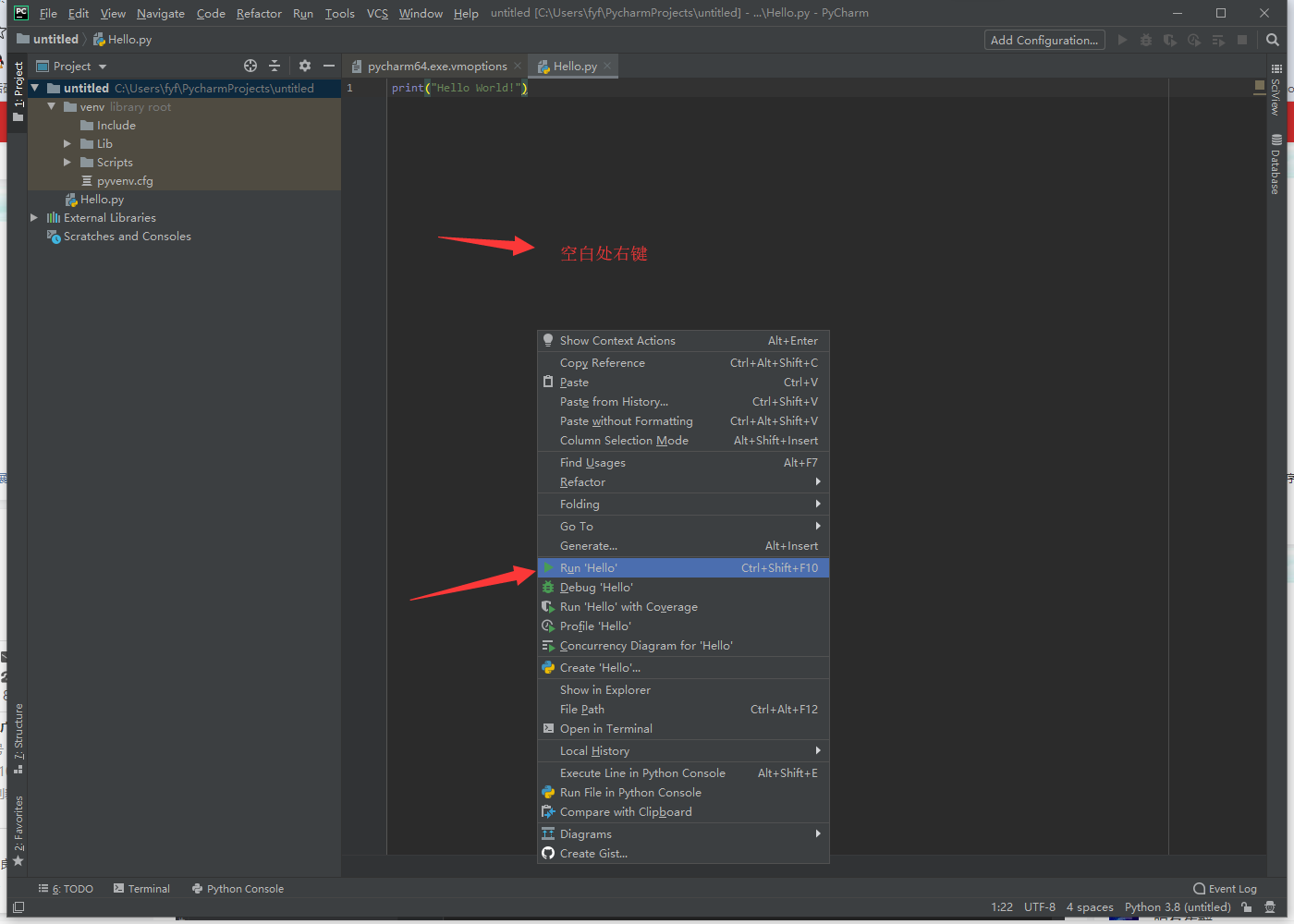This screenshot has height=924, width=1294.
Task: Expand the Folding submenu
Action: 683,504
